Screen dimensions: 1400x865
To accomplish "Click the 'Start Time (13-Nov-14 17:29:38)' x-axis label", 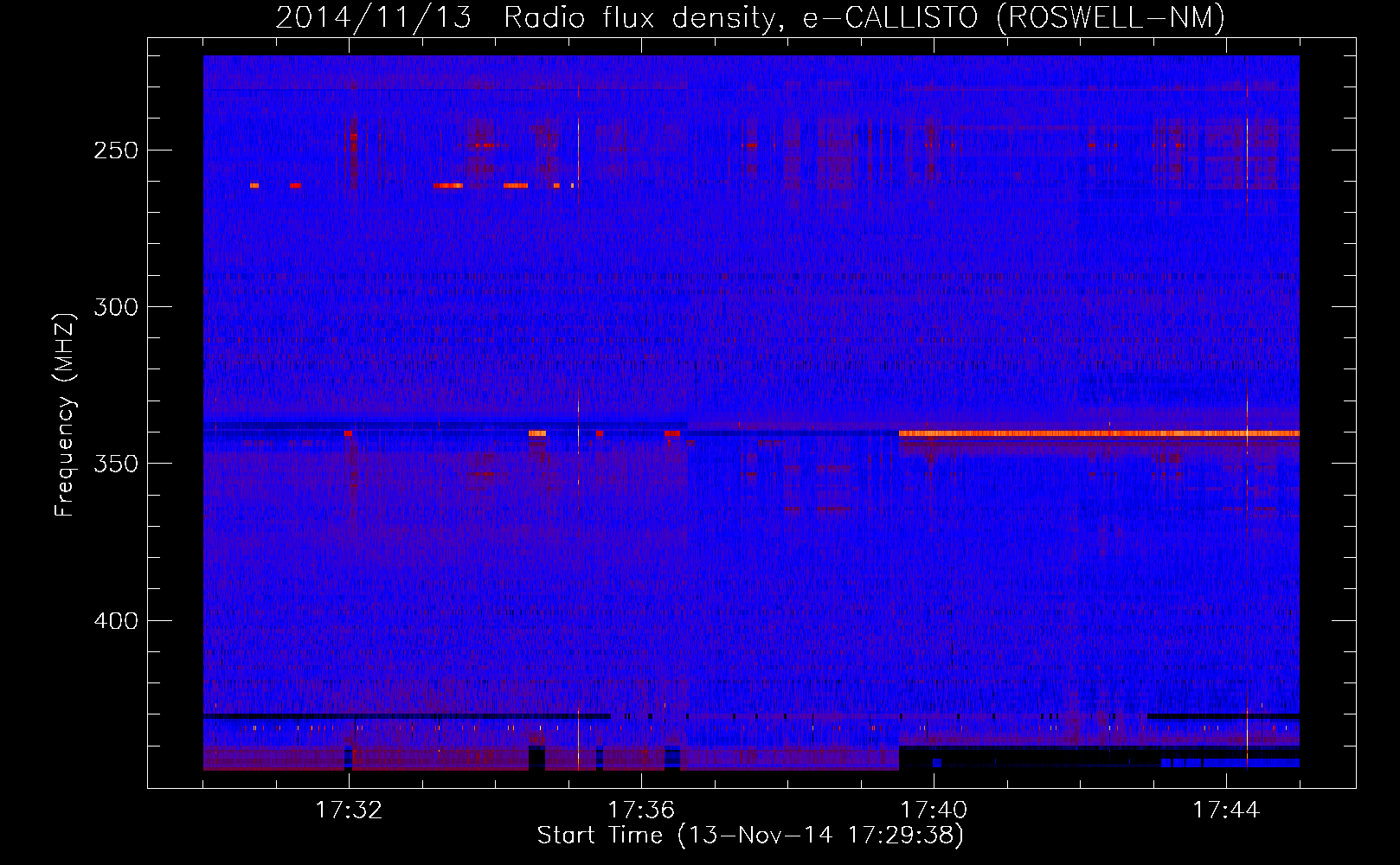I will click(x=750, y=835).
